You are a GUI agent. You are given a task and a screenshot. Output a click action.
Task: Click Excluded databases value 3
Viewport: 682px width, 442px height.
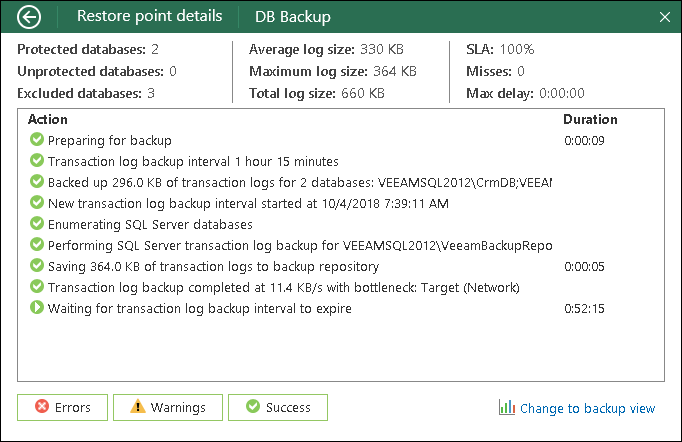coord(151,93)
